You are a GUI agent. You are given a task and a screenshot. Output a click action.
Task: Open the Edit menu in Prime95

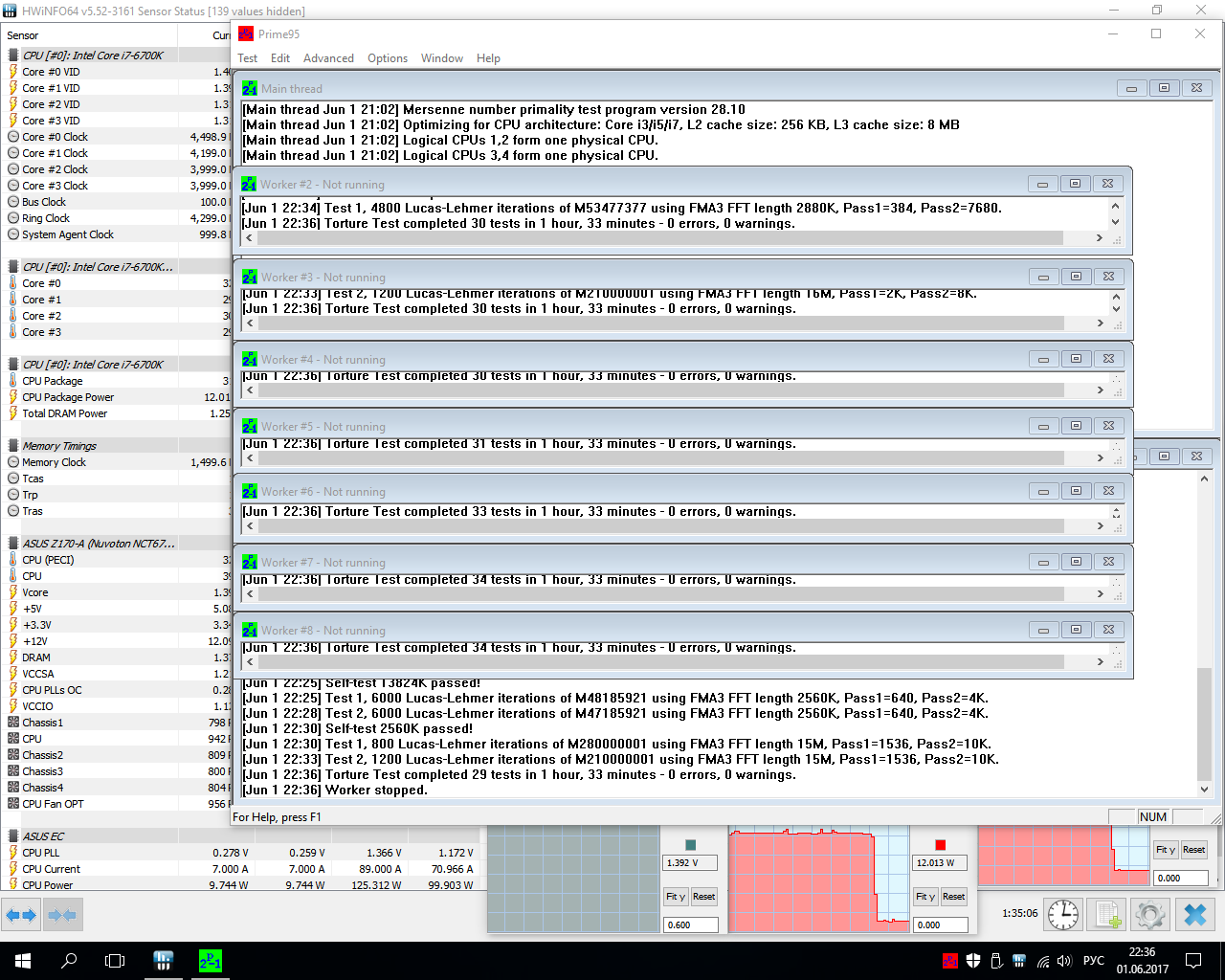(x=280, y=58)
